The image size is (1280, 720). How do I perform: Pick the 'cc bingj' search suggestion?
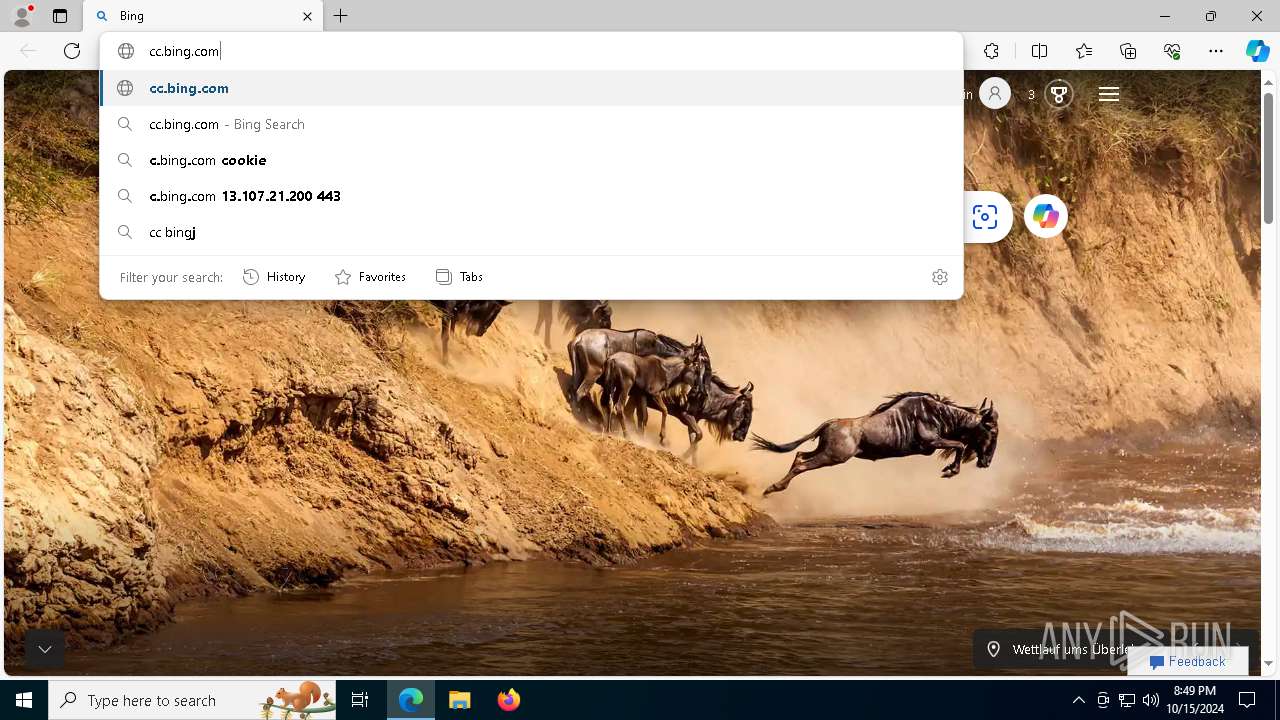[x=531, y=232]
